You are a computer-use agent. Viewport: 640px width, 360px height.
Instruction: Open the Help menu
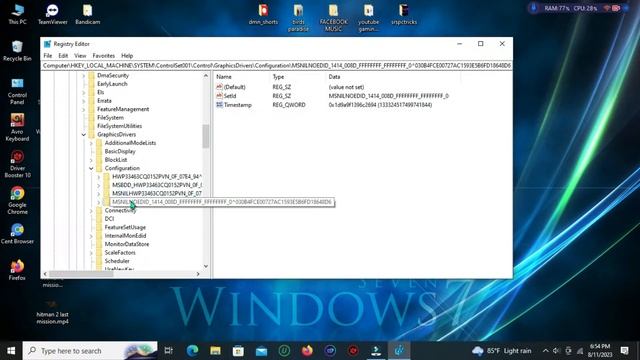pyautogui.click(x=127, y=56)
